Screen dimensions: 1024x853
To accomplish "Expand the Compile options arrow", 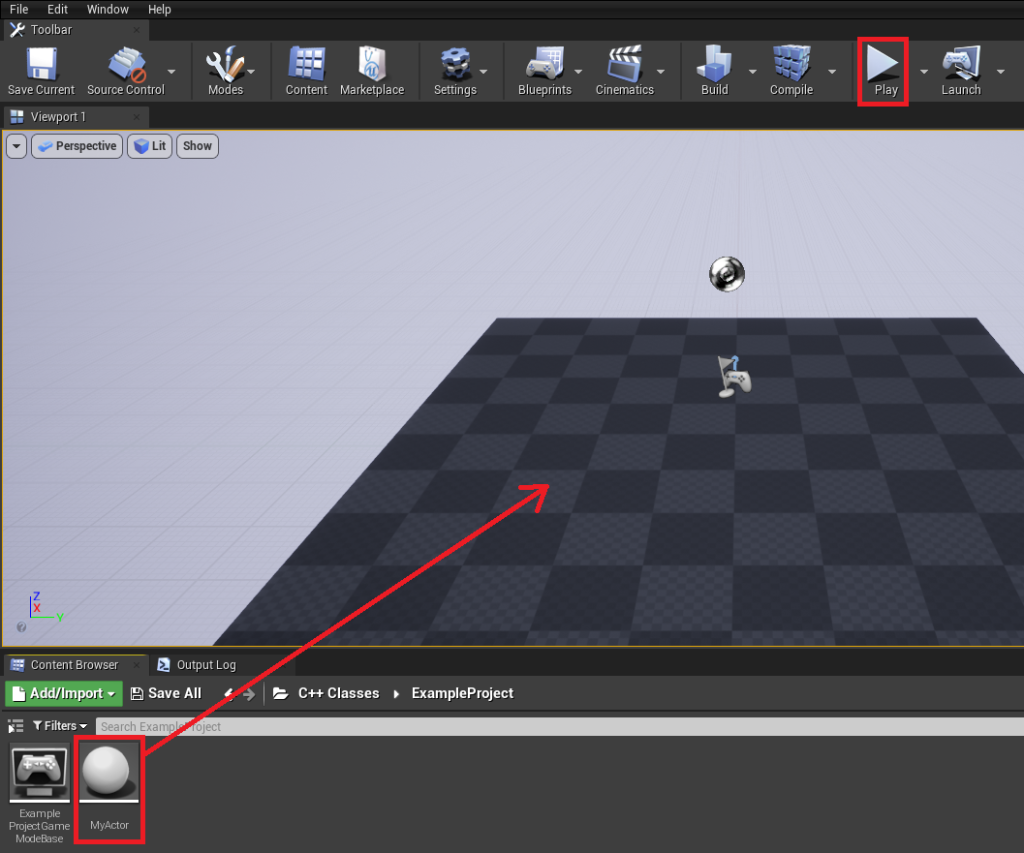I will [832, 71].
